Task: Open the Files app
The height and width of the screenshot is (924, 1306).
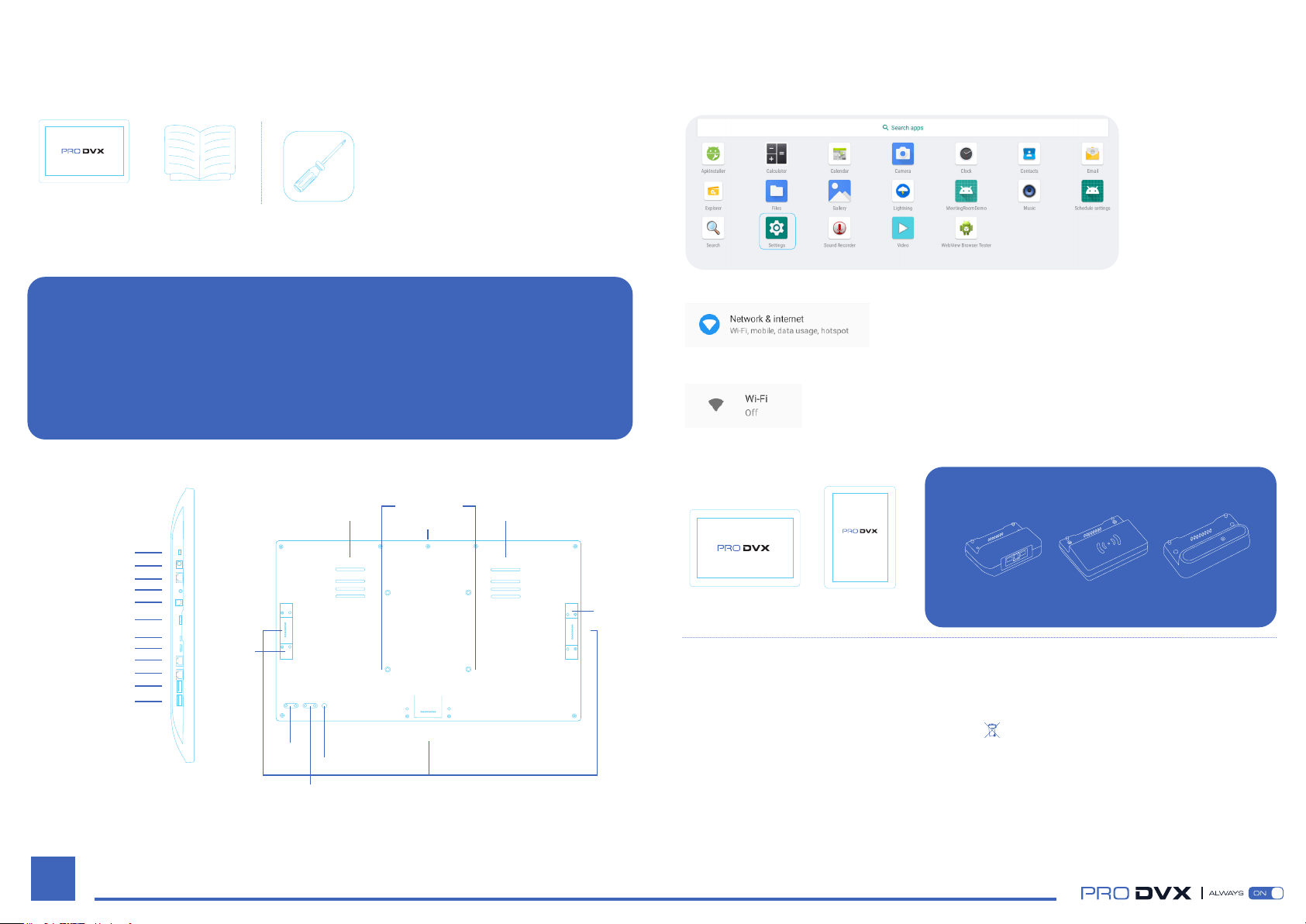Action: [x=777, y=191]
